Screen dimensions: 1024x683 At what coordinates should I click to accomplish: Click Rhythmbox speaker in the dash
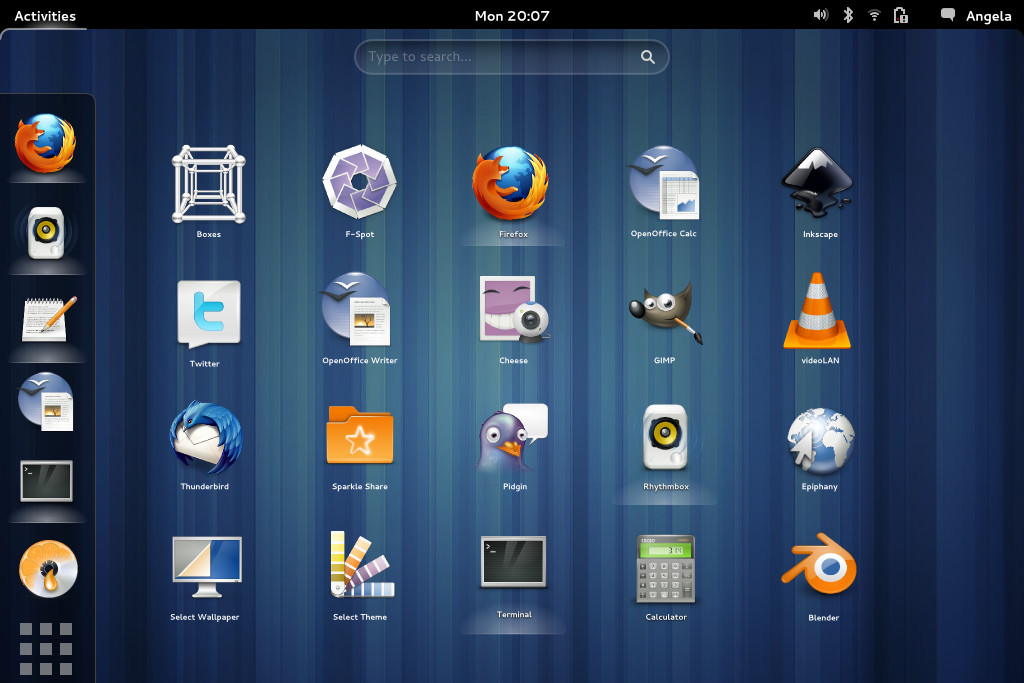pyautogui.click(x=46, y=233)
